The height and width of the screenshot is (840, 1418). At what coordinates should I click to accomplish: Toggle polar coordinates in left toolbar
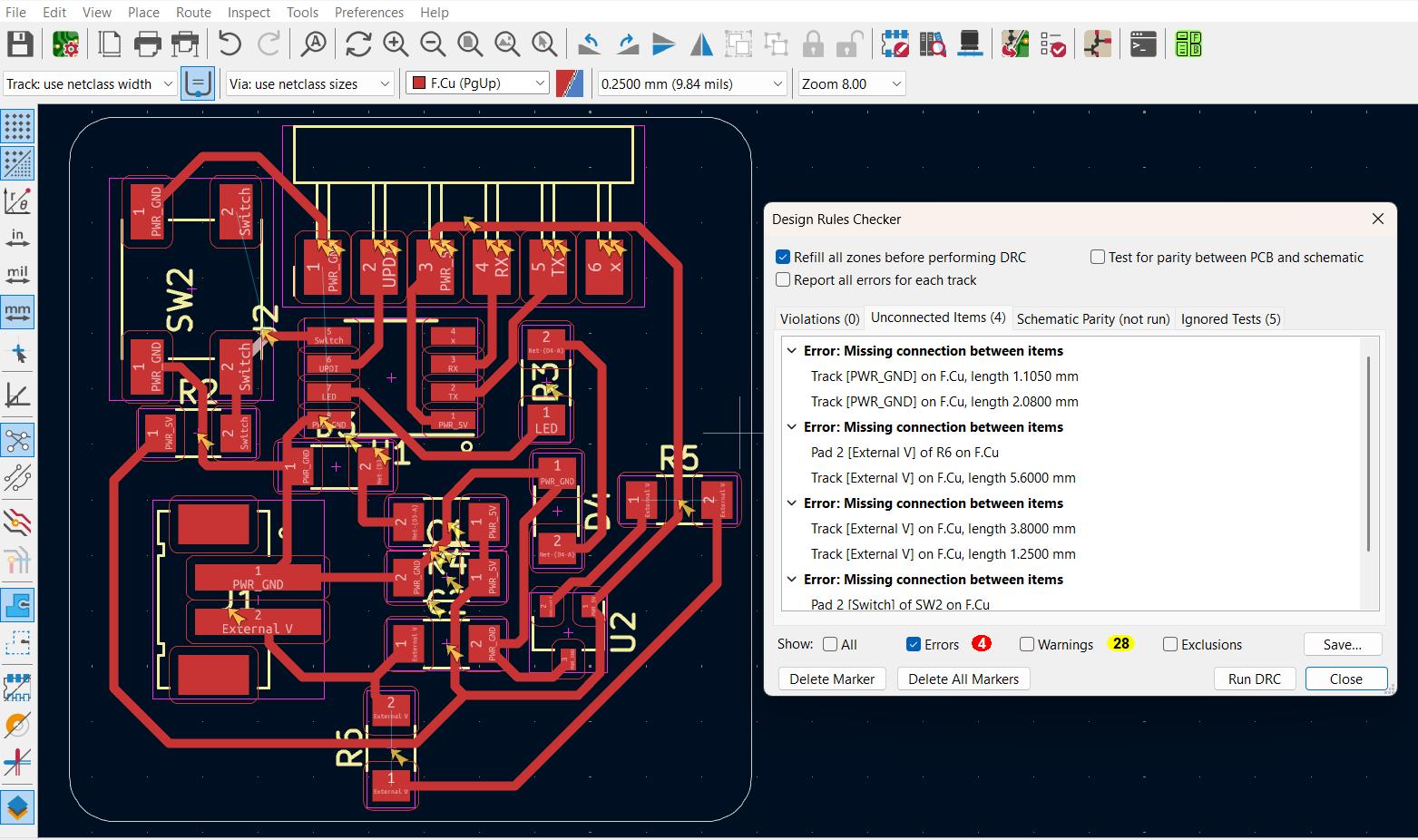(17, 200)
